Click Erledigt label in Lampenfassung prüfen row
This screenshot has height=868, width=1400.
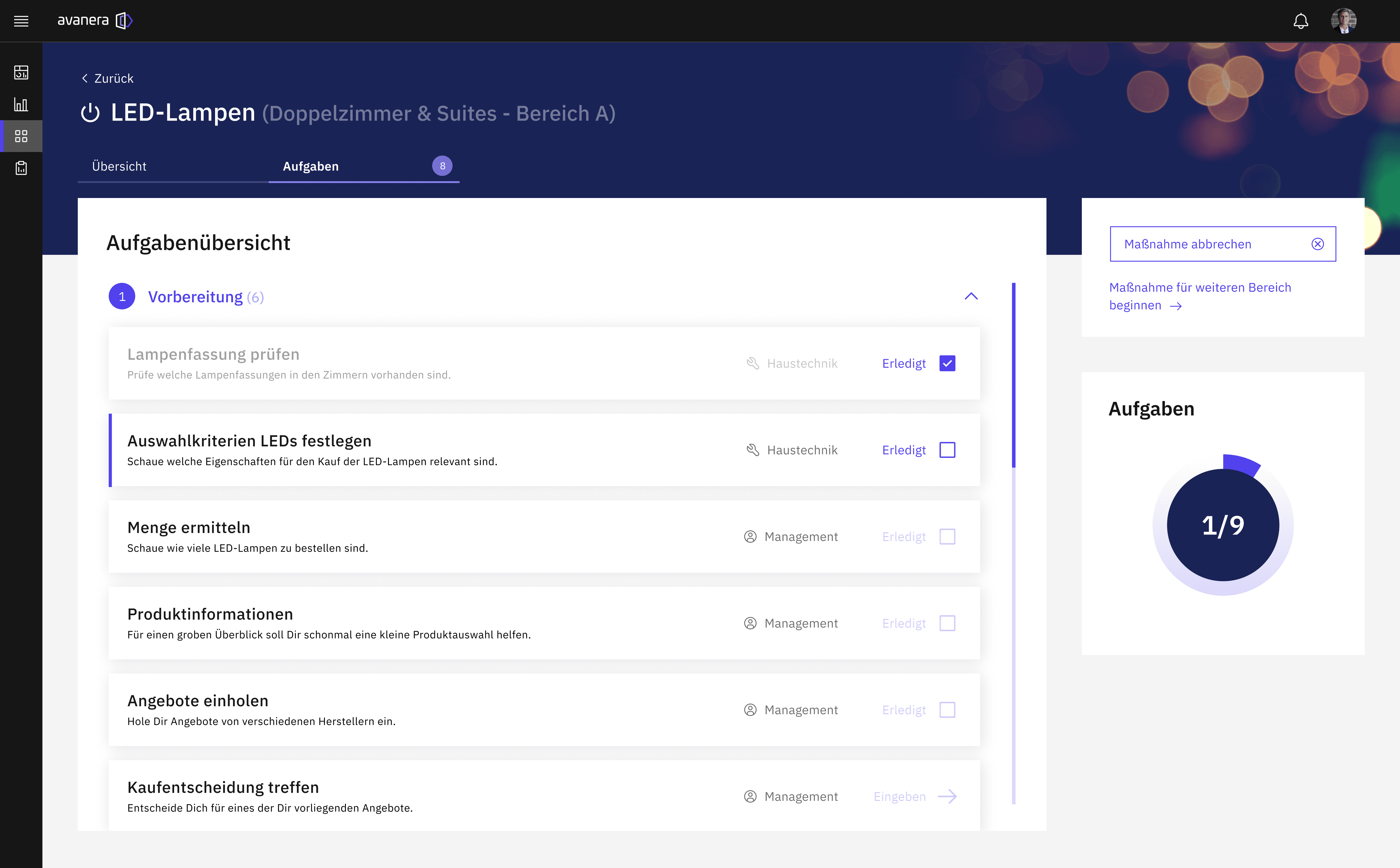[x=904, y=363]
